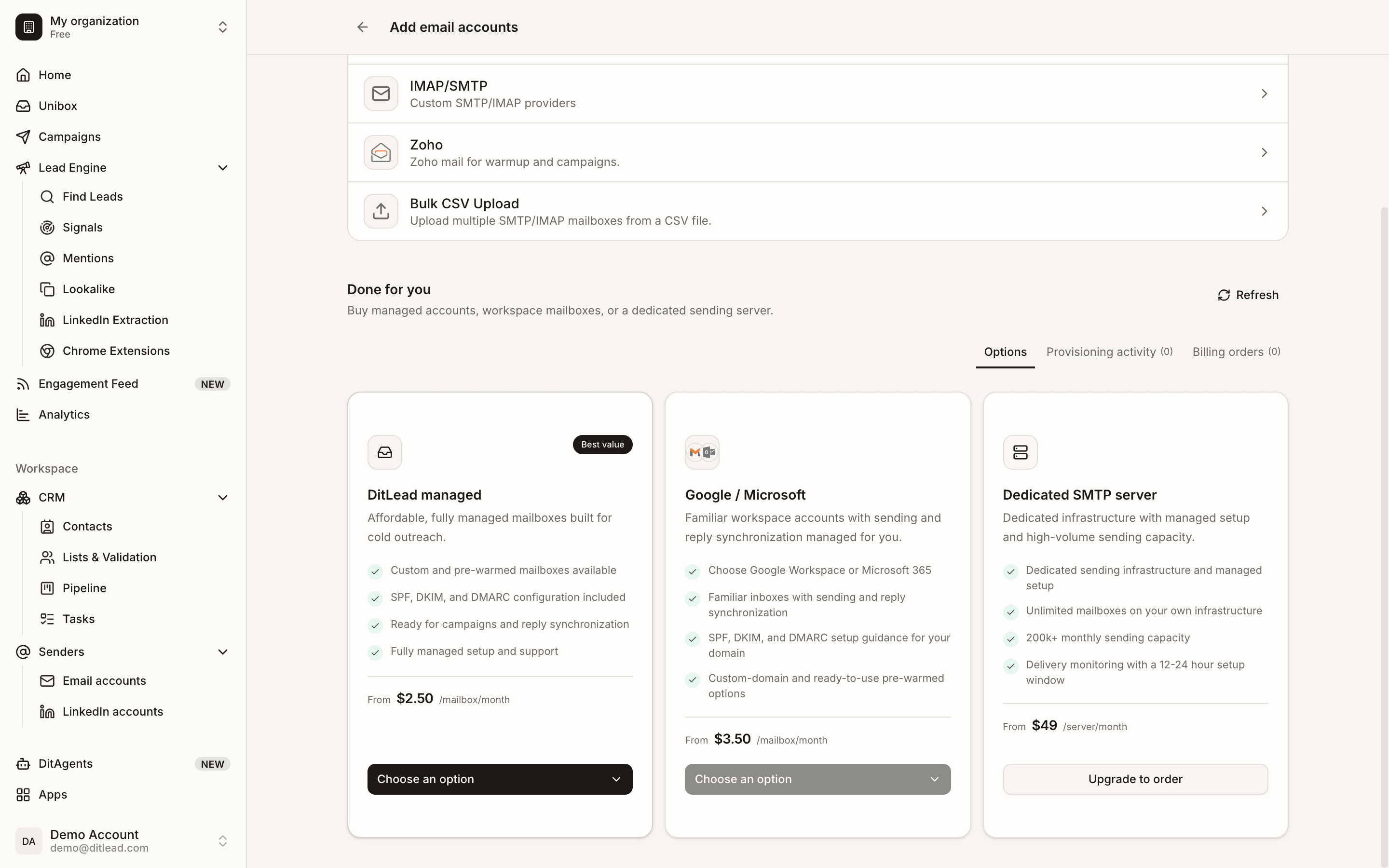This screenshot has height=868, width=1389.
Task: Switch to the Billing orders tab
Action: point(1236,352)
